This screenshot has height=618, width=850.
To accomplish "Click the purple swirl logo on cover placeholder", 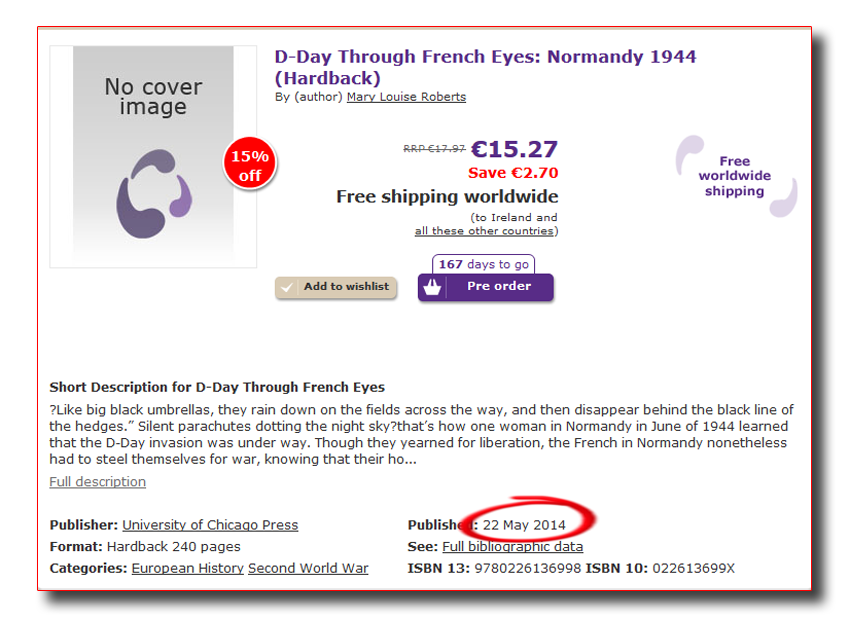I will (154, 194).
